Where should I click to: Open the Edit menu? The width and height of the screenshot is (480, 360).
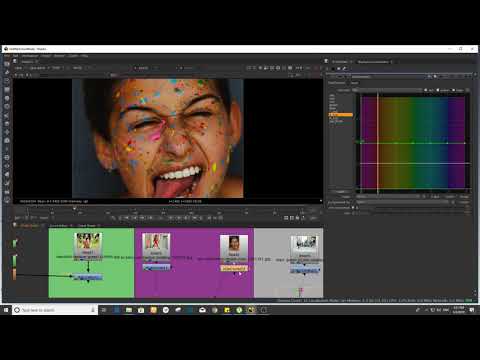[x=15, y=56]
